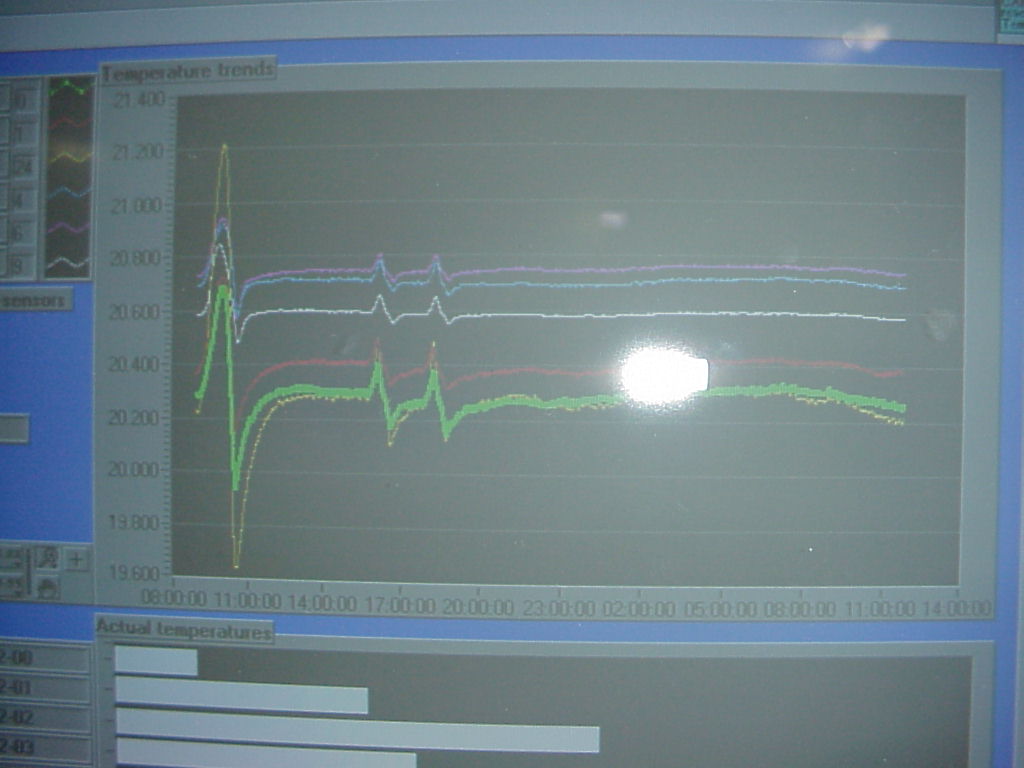Screen dimensions: 1024x768
Task: Click the 20.800 y-axis label
Action: (x=135, y=259)
